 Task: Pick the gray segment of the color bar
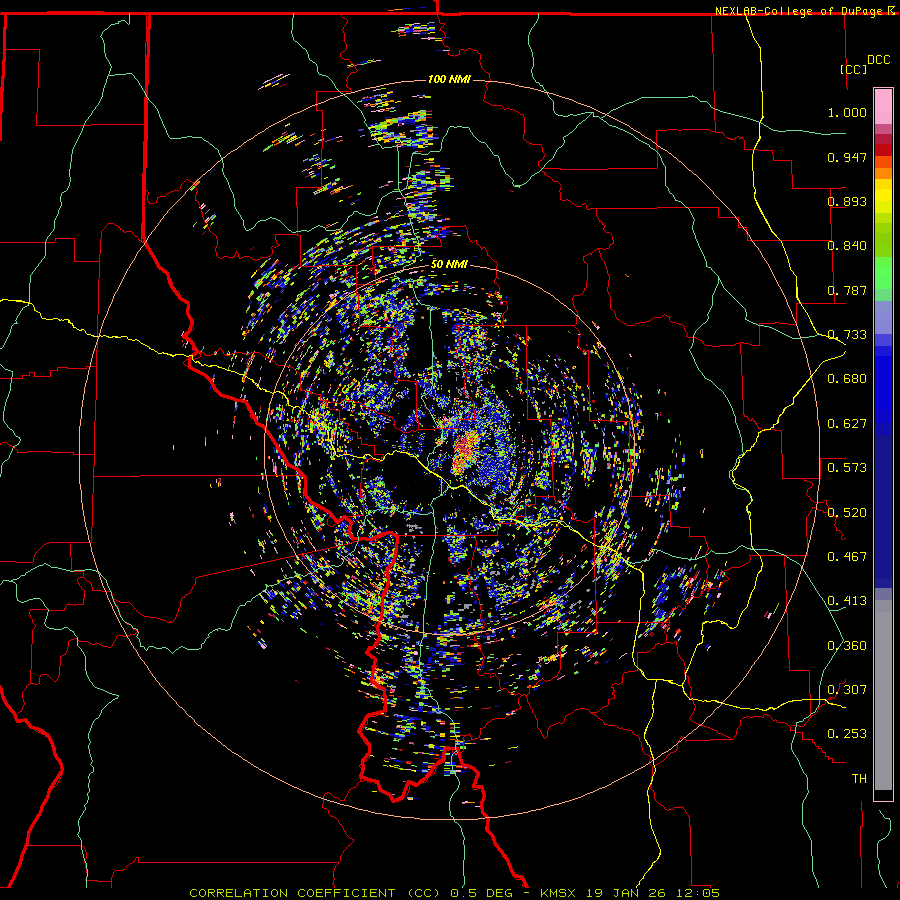tap(883, 695)
